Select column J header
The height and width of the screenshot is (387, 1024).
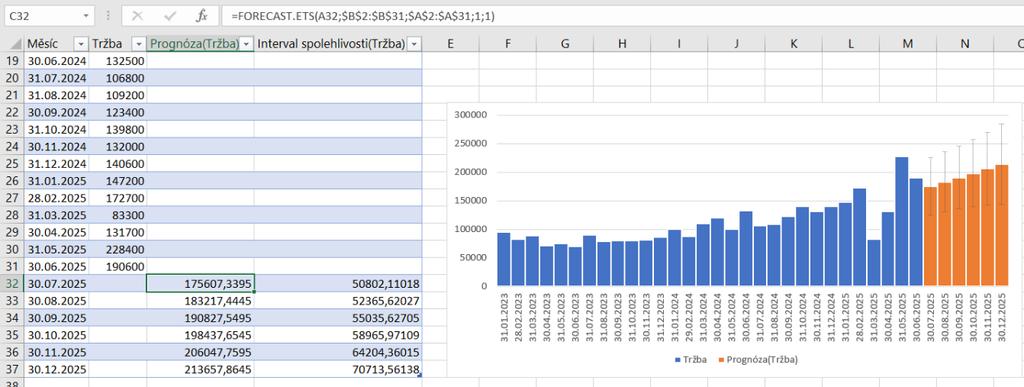pyautogui.click(x=736, y=44)
